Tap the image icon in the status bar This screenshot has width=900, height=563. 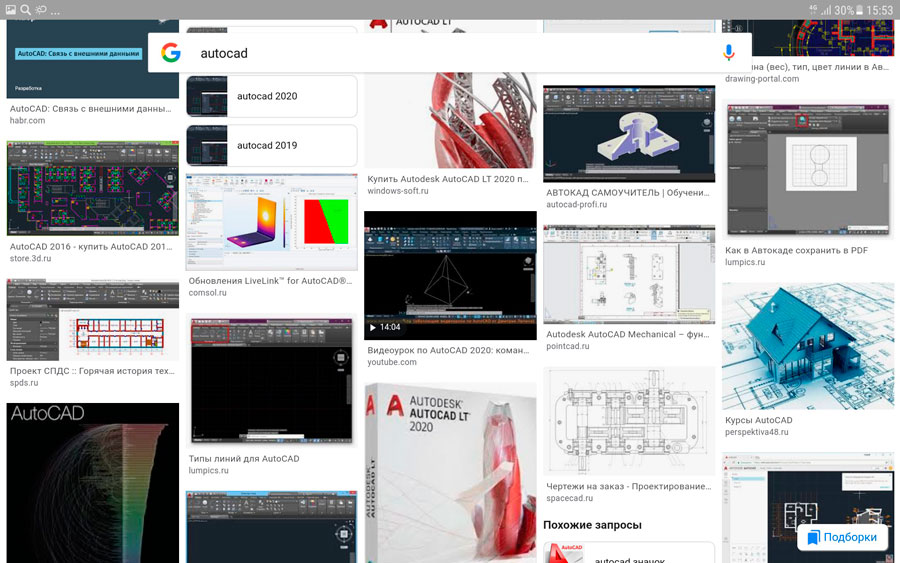10,9
